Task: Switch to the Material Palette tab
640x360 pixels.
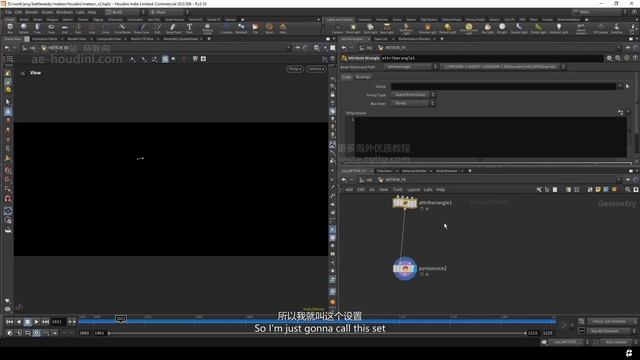Action: pos(414,171)
